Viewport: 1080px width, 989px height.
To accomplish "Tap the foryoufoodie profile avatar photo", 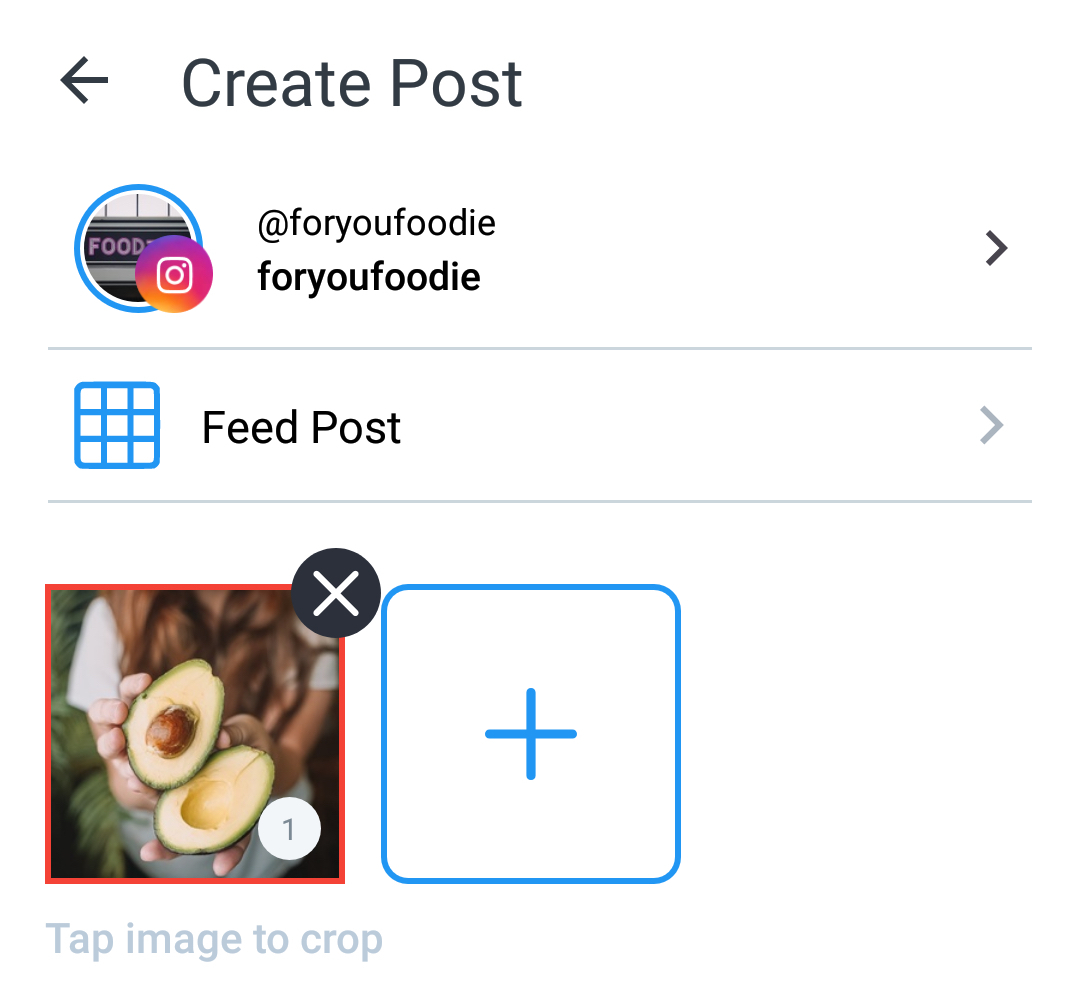I will click(138, 248).
